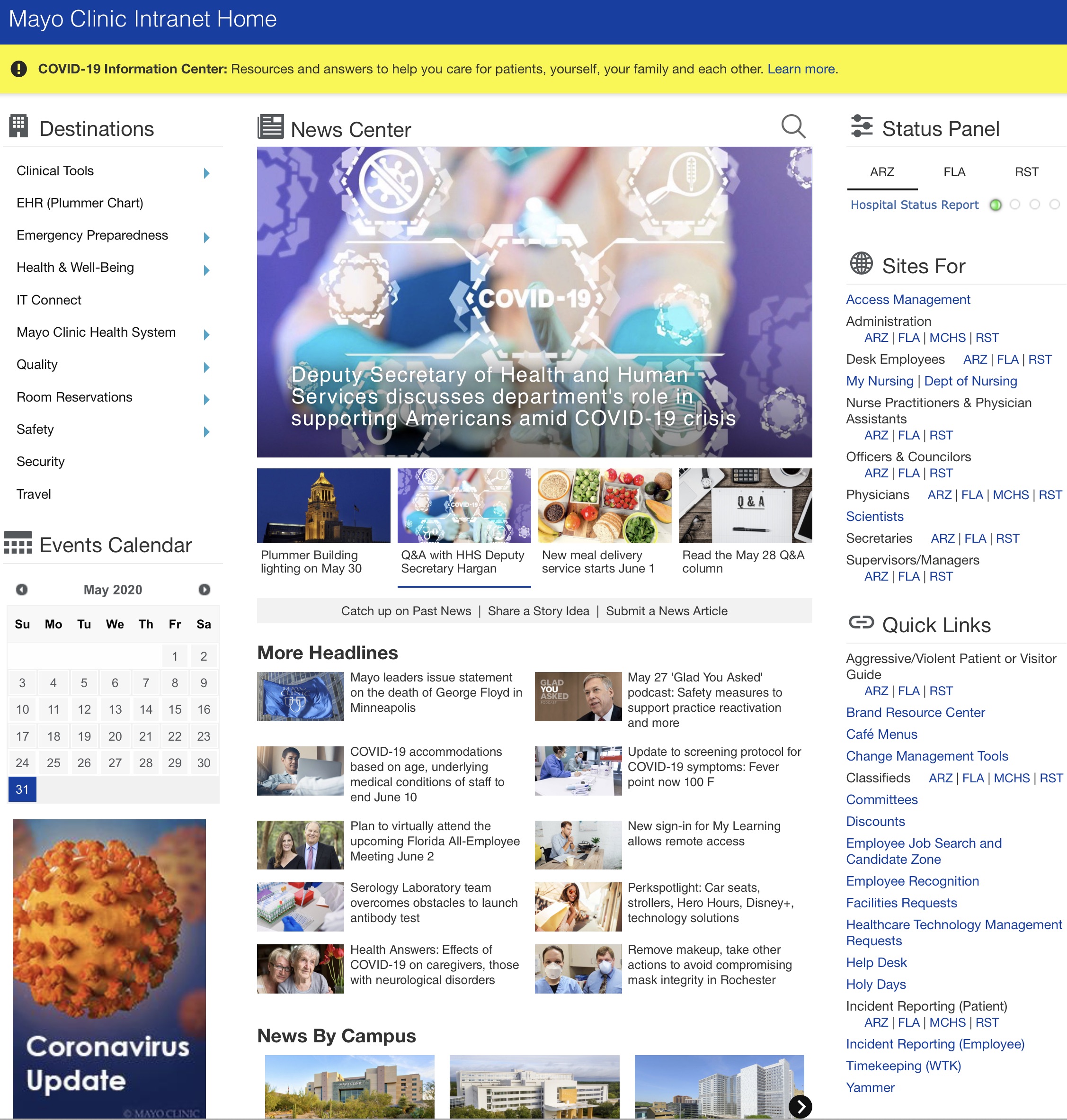Click the Sites For globe icon

861,263
